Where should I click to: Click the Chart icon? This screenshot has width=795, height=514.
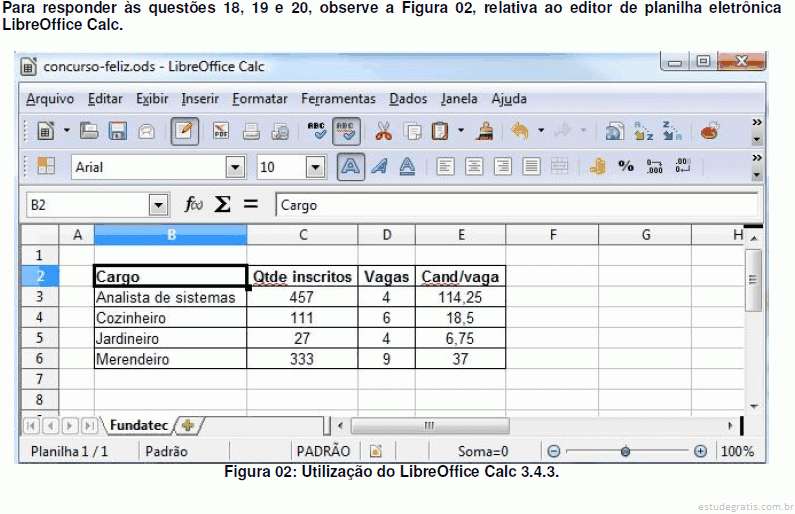click(x=710, y=131)
